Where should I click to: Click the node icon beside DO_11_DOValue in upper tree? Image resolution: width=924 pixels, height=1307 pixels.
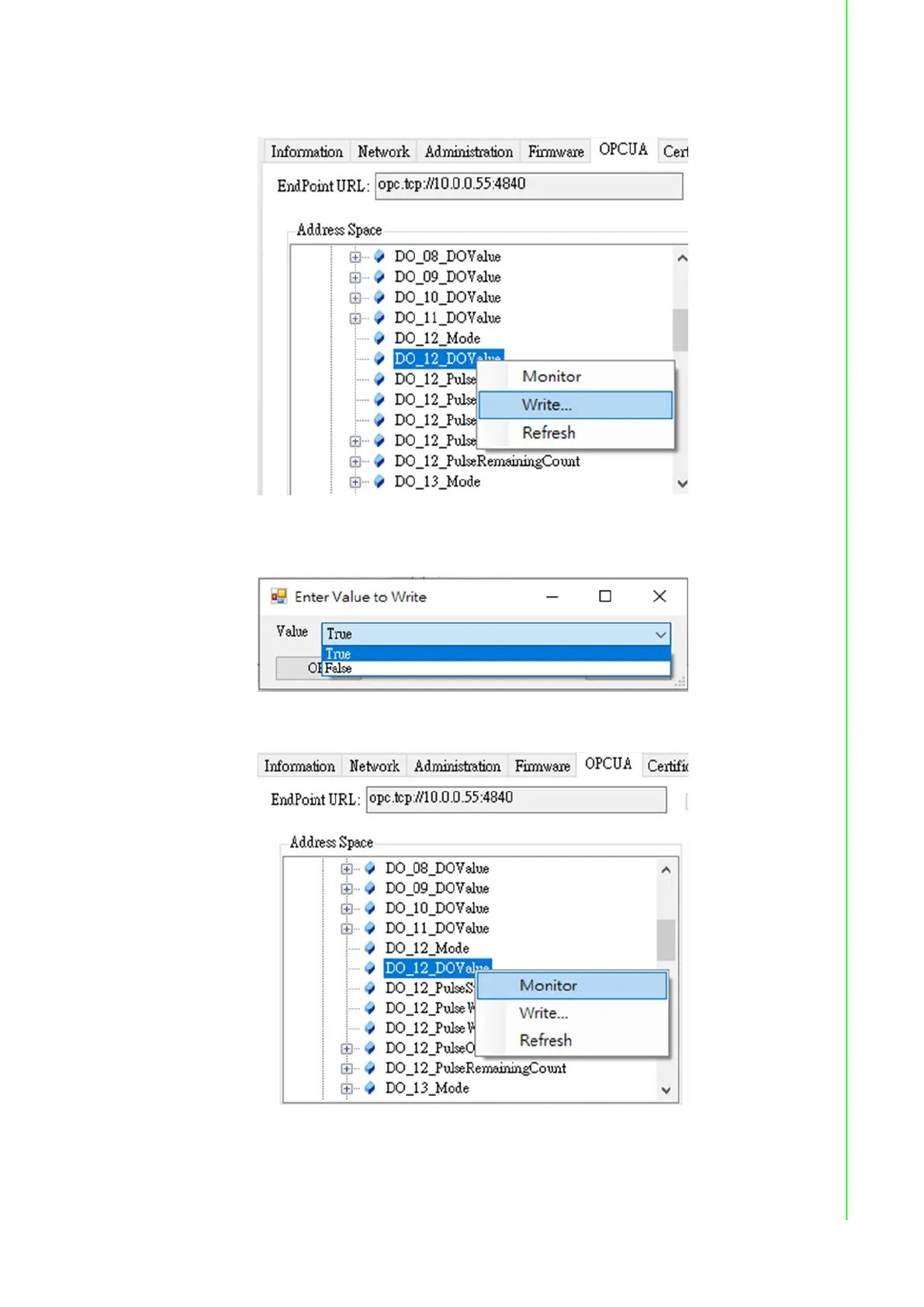(379, 318)
